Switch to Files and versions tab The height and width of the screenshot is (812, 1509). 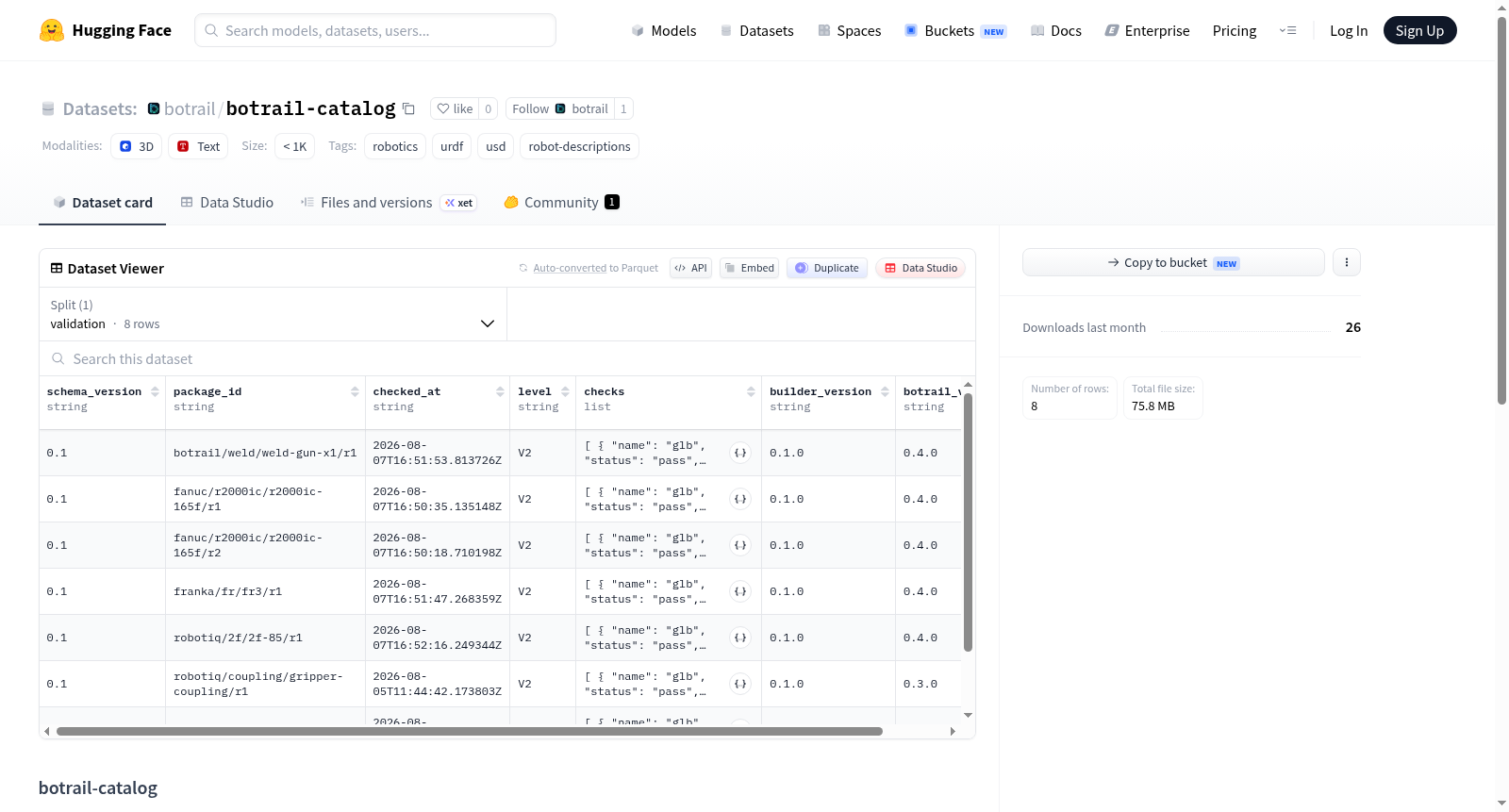pos(389,202)
